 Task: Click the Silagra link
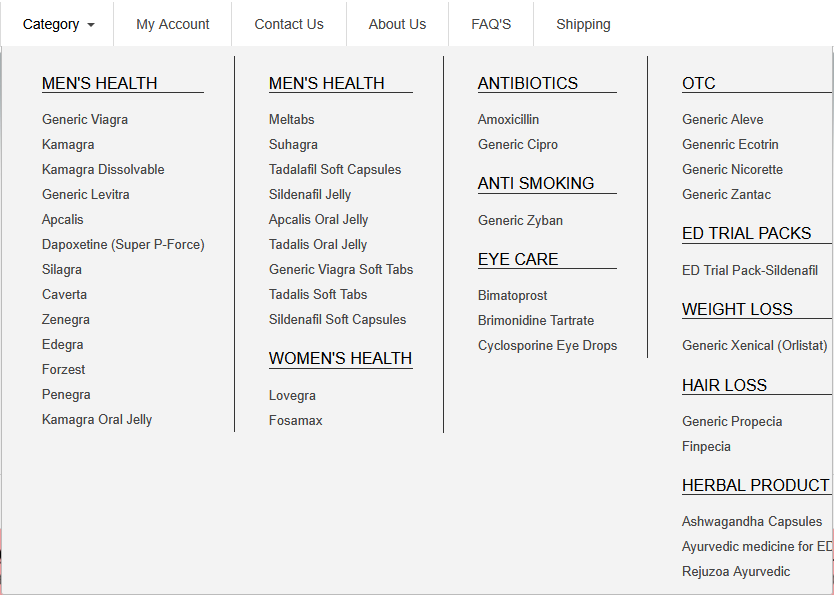pos(62,270)
